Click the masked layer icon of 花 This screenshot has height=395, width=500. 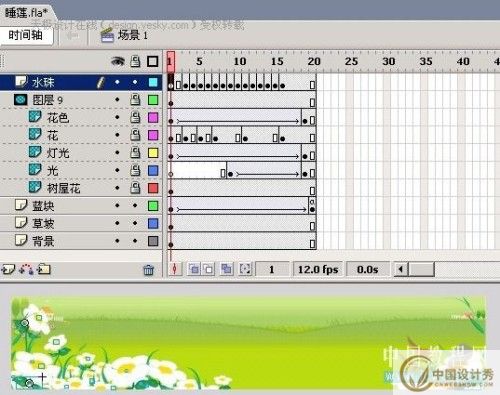35,135
